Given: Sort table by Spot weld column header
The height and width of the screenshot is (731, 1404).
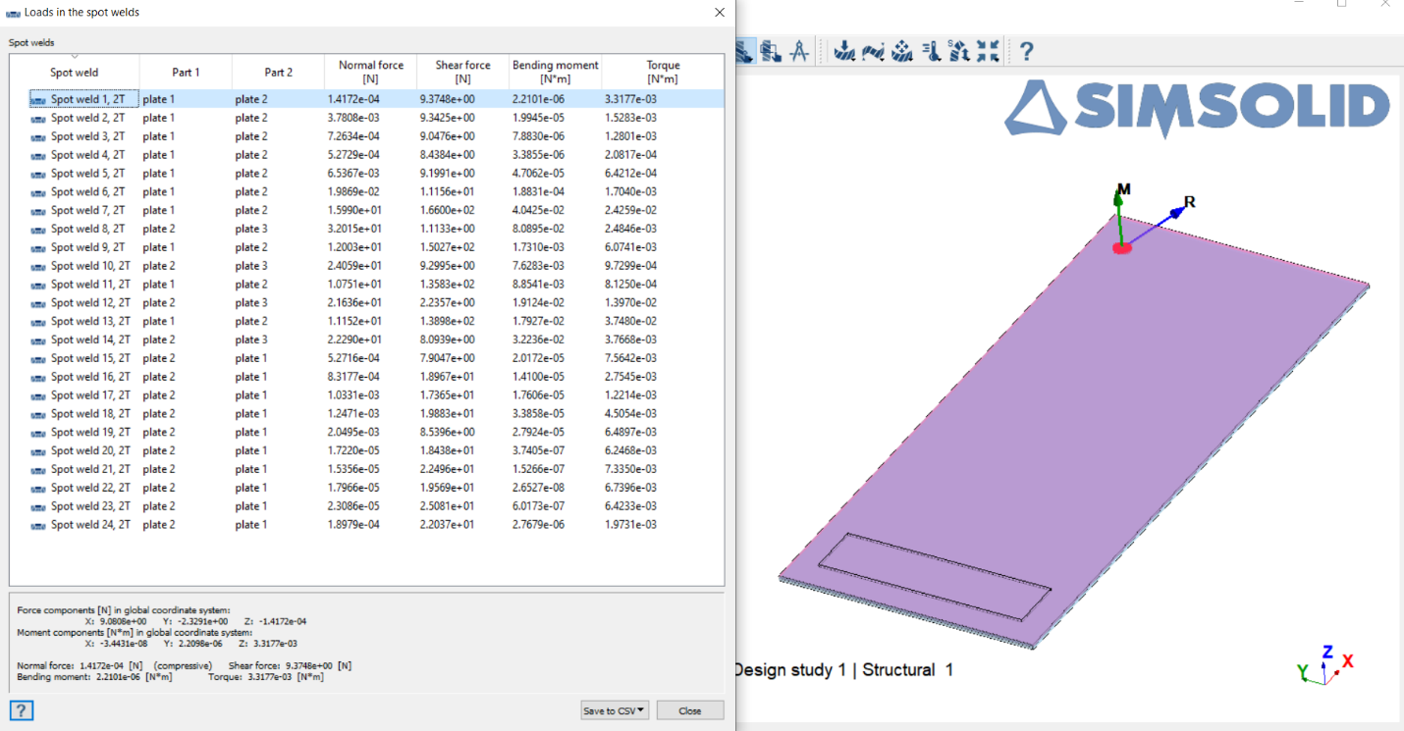Looking at the screenshot, I should (74, 72).
